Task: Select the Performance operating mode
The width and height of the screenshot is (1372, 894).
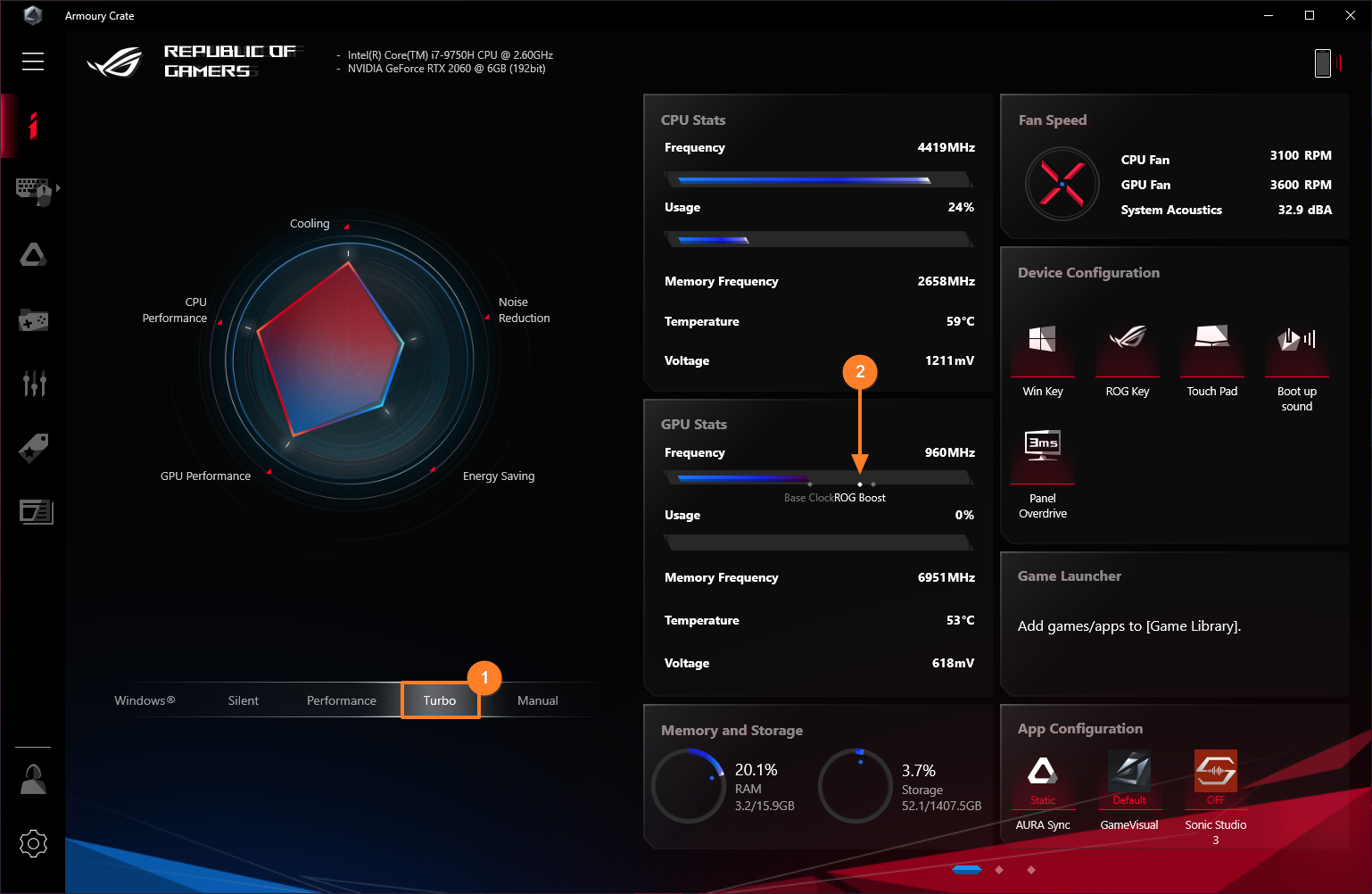Action: (342, 700)
